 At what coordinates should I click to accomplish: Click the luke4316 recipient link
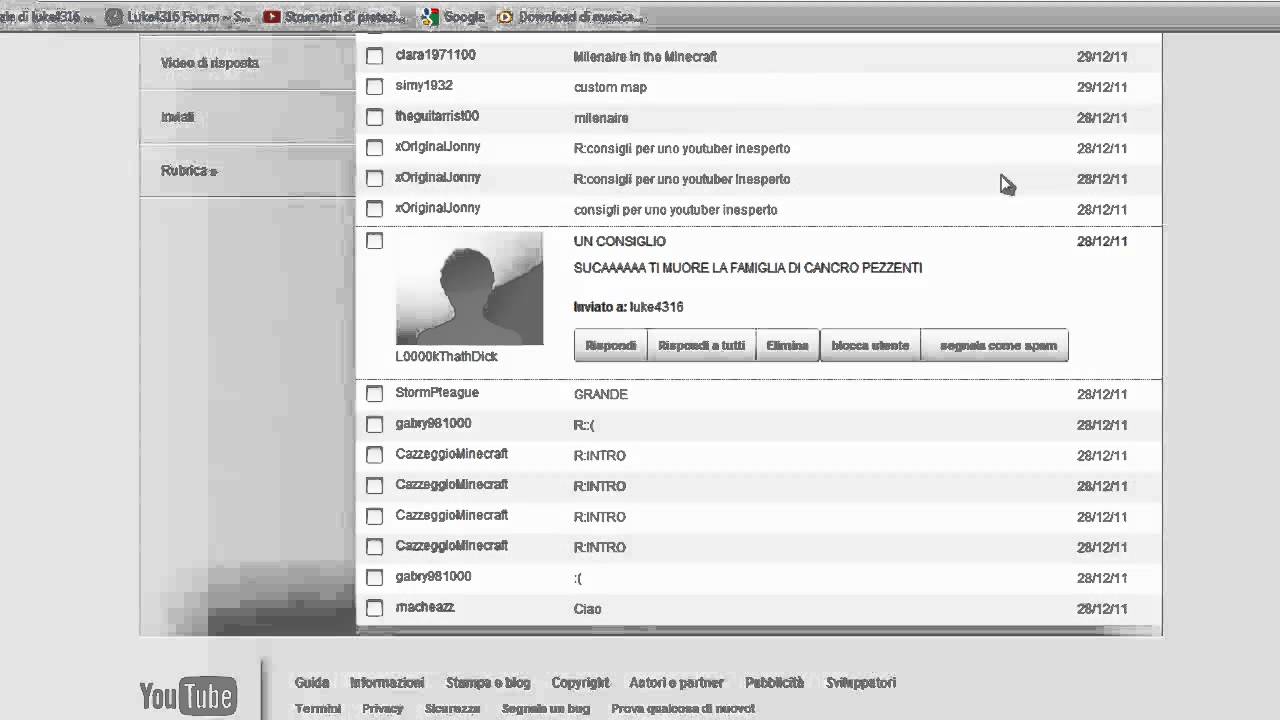tap(656, 307)
